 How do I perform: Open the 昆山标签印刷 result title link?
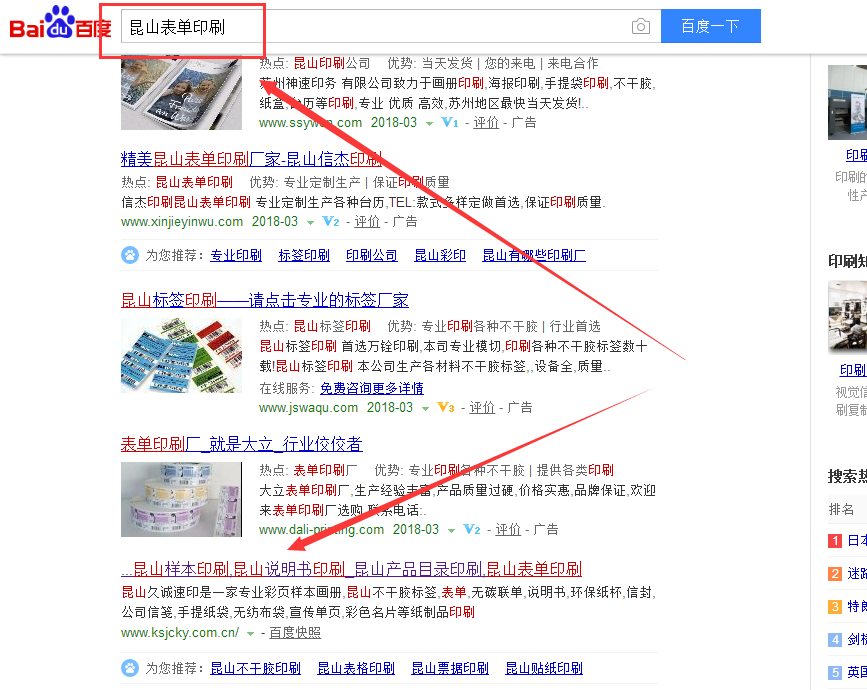pyautogui.click(x=264, y=300)
